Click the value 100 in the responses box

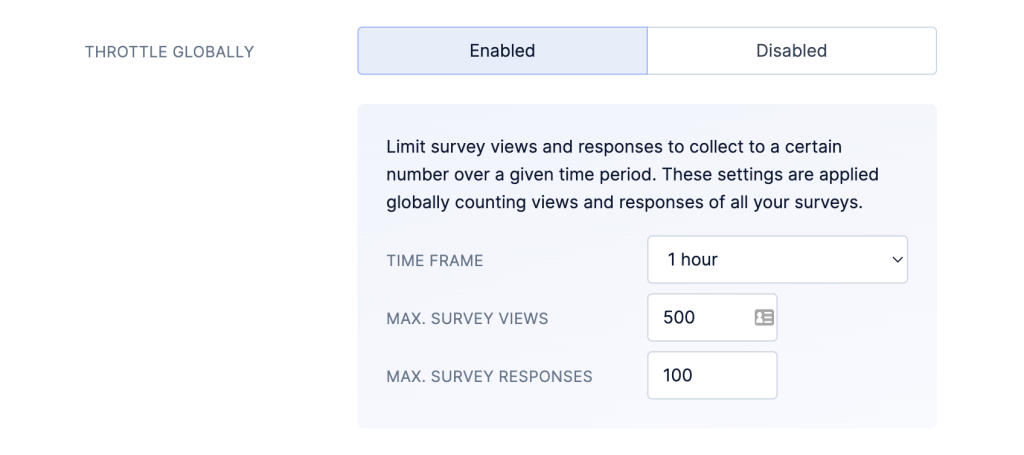(x=677, y=375)
